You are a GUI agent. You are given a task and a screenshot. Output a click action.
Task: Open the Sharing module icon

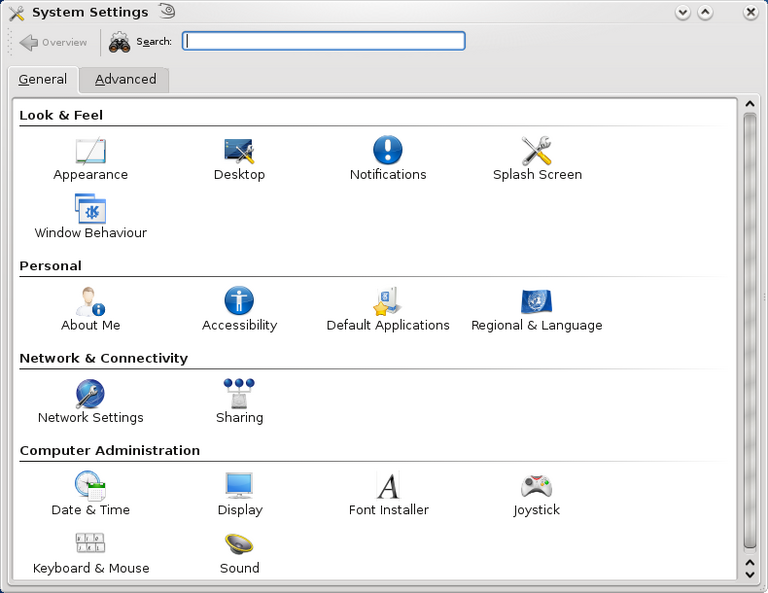(239, 393)
